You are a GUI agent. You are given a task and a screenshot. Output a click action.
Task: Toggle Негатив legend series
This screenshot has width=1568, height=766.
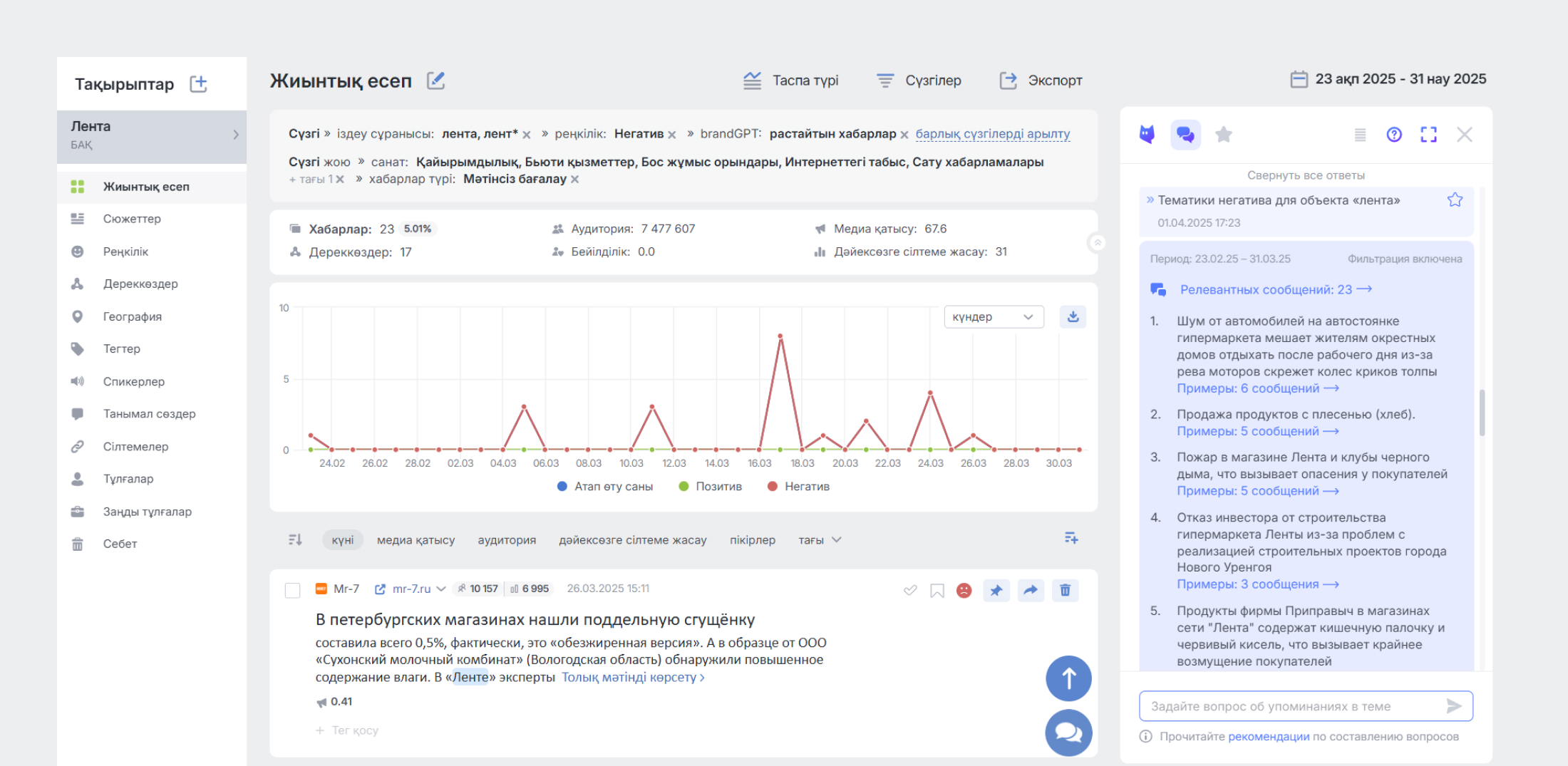pyautogui.click(x=798, y=487)
